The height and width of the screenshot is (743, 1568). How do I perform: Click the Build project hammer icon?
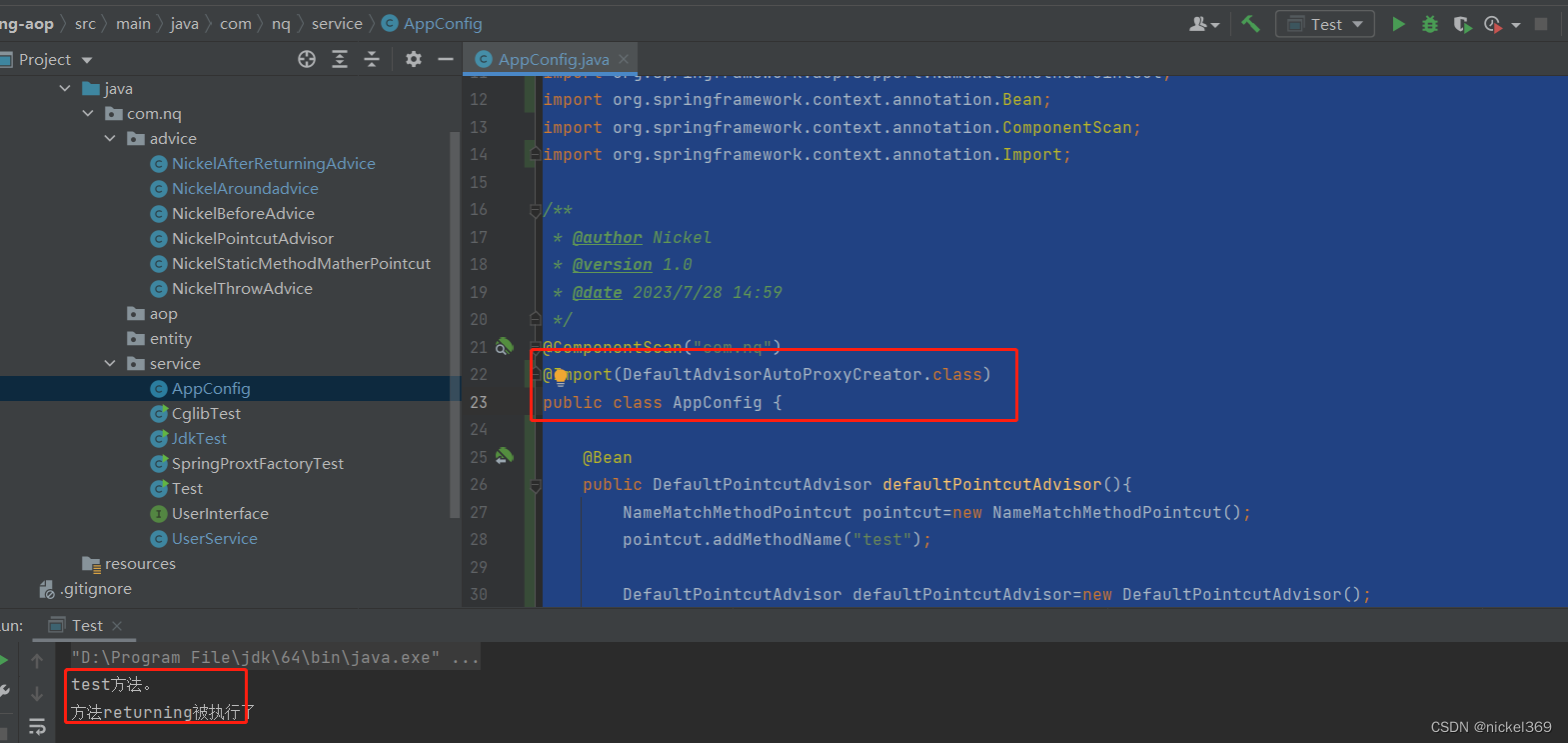coord(1250,23)
